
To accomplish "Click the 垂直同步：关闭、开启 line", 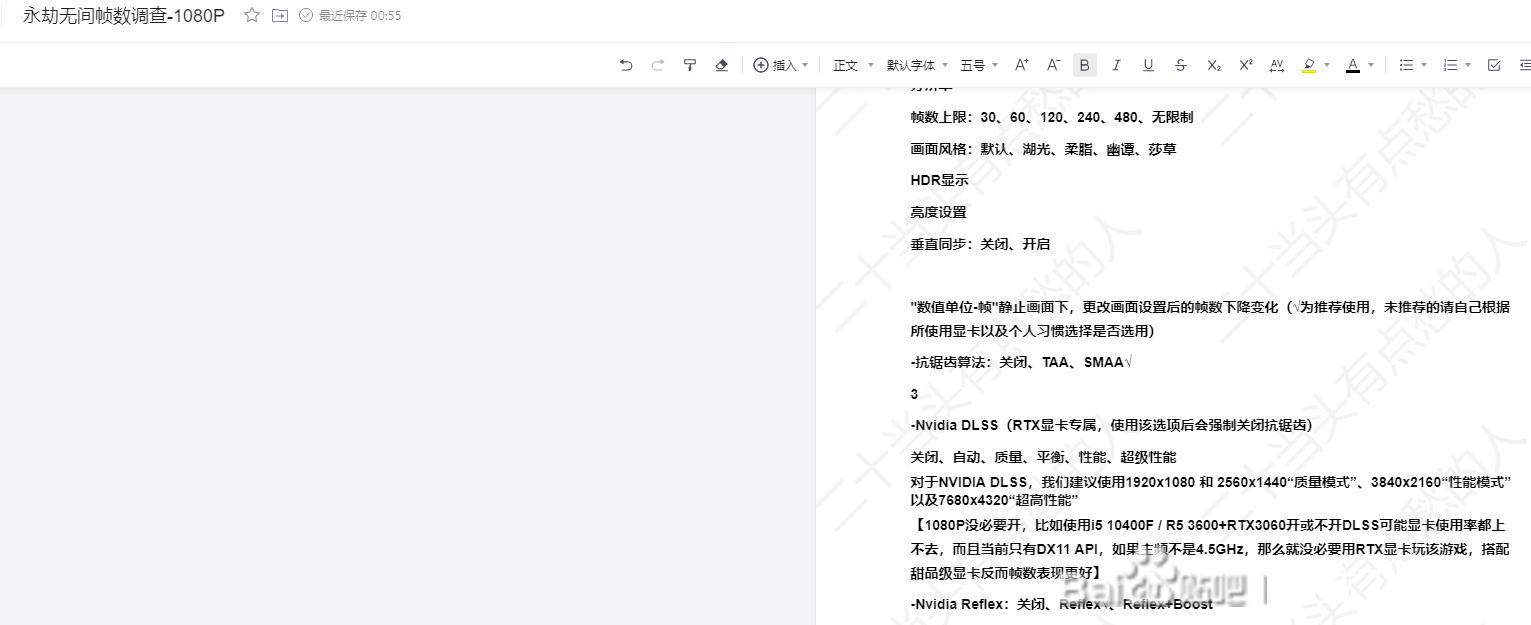I will (x=980, y=244).
